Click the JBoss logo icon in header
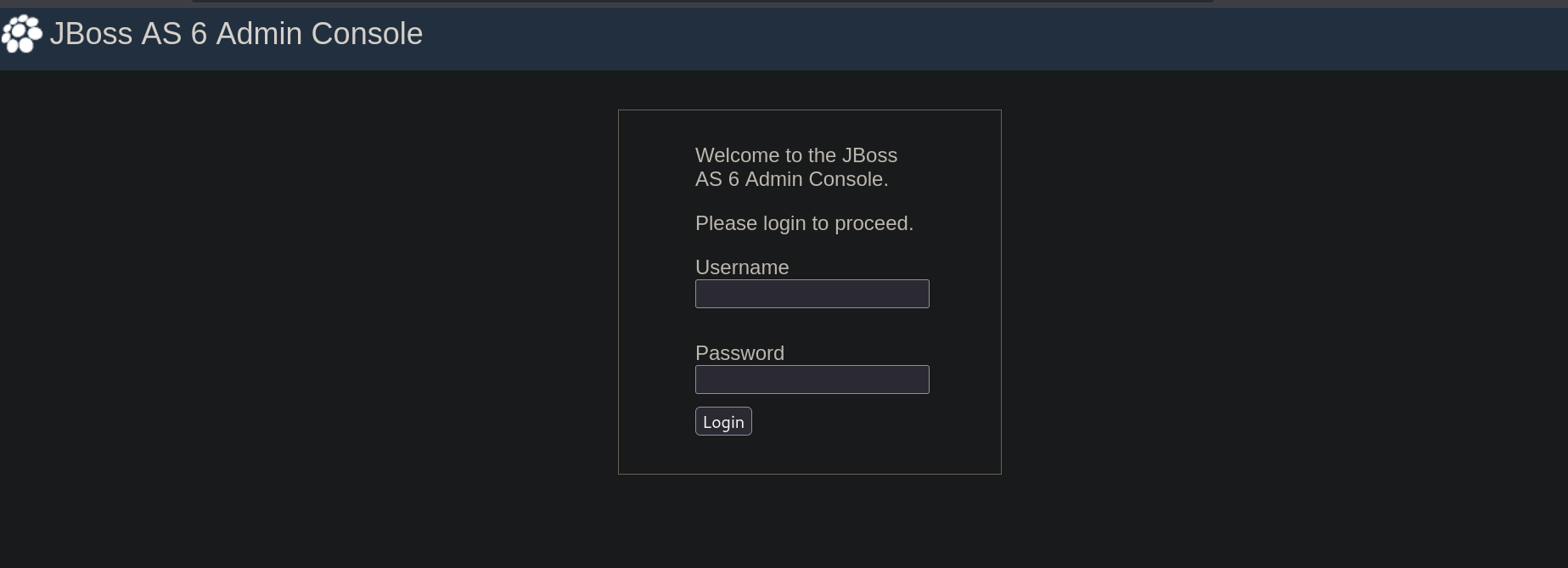The image size is (1568, 568). point(22,34)
